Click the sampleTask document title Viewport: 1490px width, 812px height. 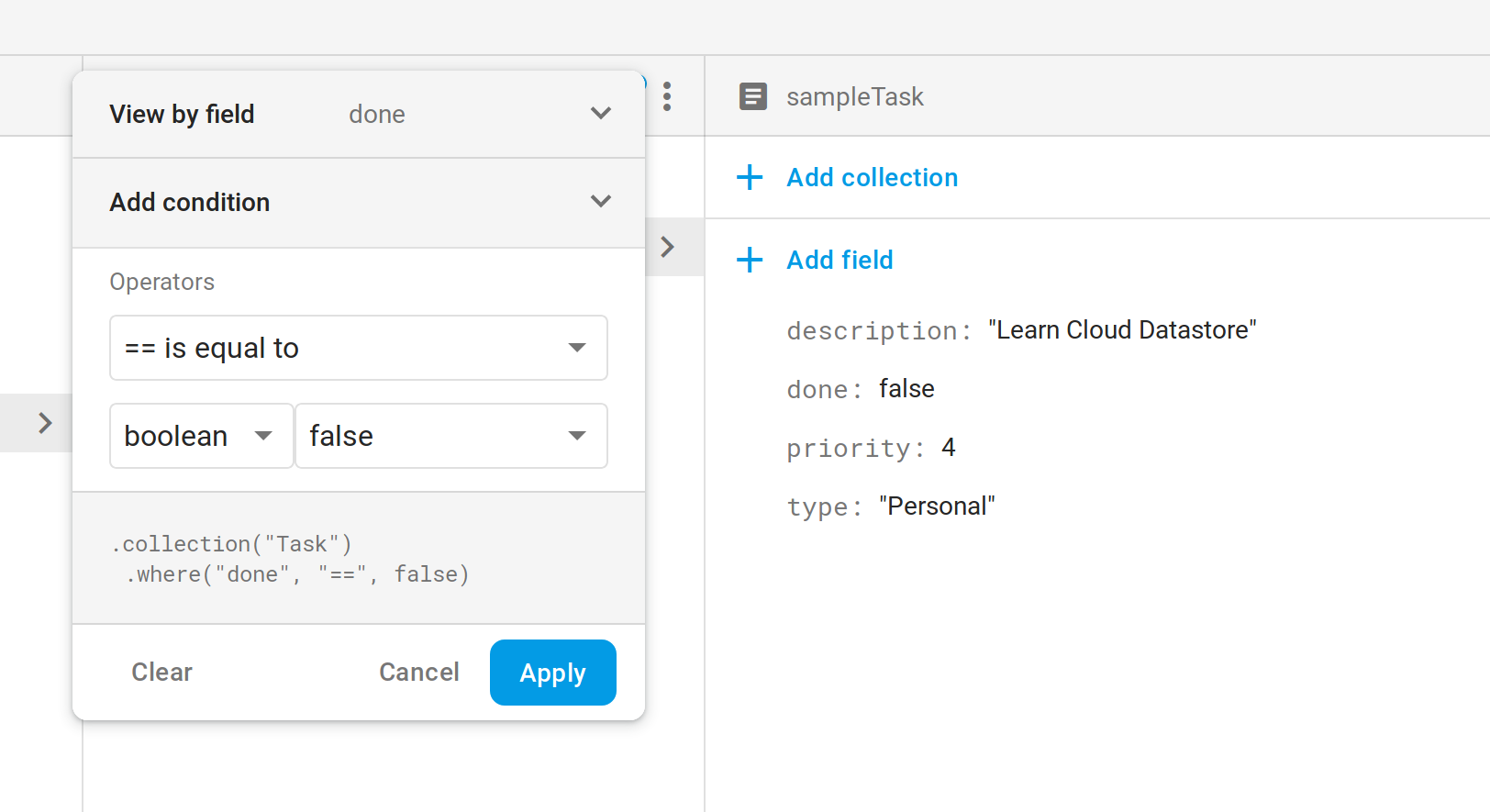pos(855,96)
